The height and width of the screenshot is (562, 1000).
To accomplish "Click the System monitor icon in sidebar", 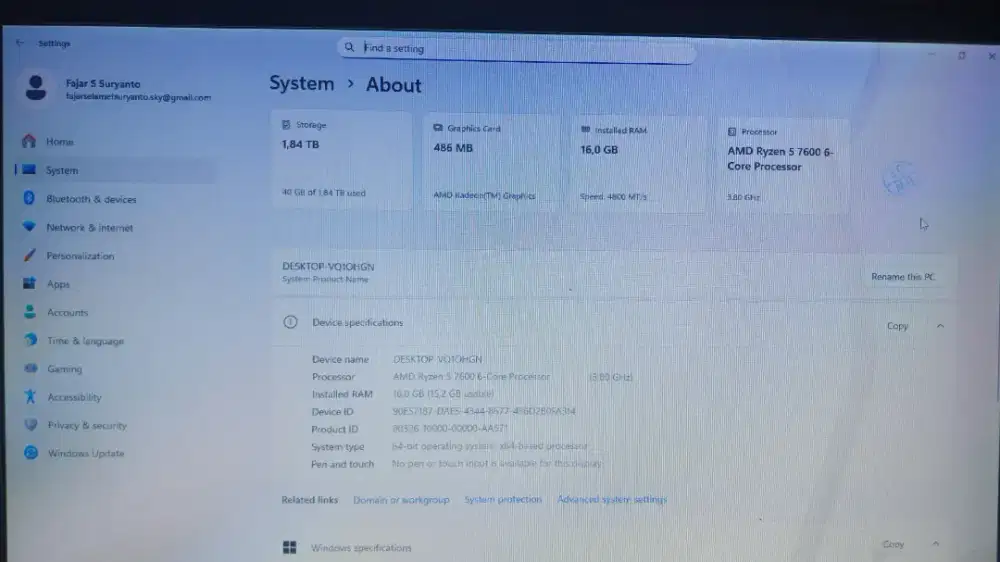I will click(x=29, y=170).
